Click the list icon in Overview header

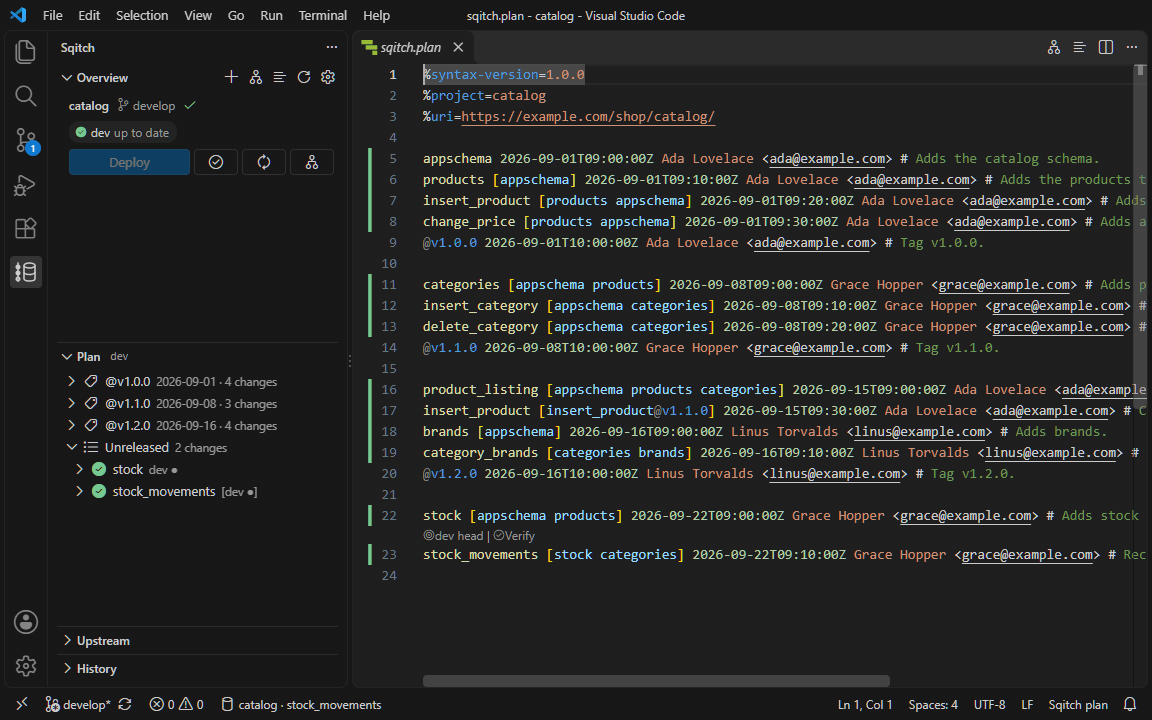(280, 77)
